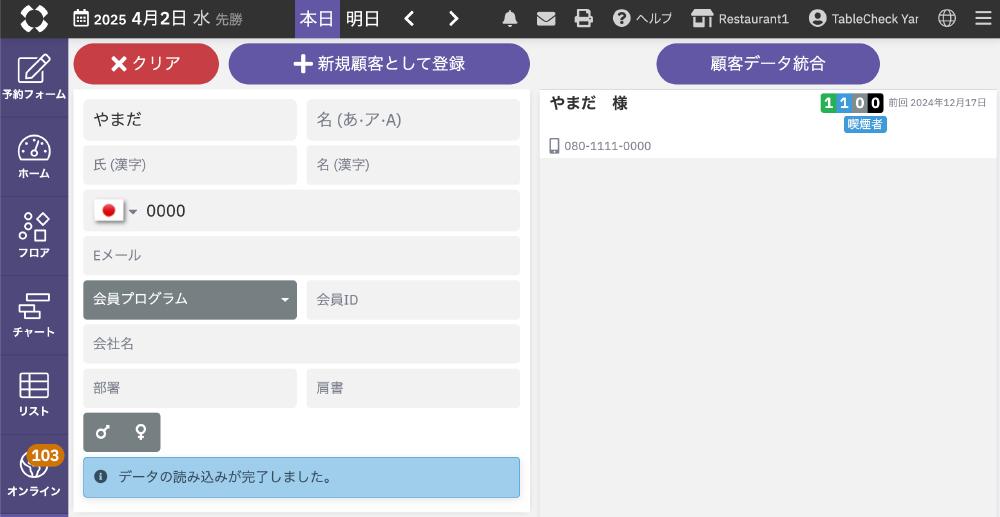
Task: Open リスト view in sidebar
Action: (x=34, y=395)
